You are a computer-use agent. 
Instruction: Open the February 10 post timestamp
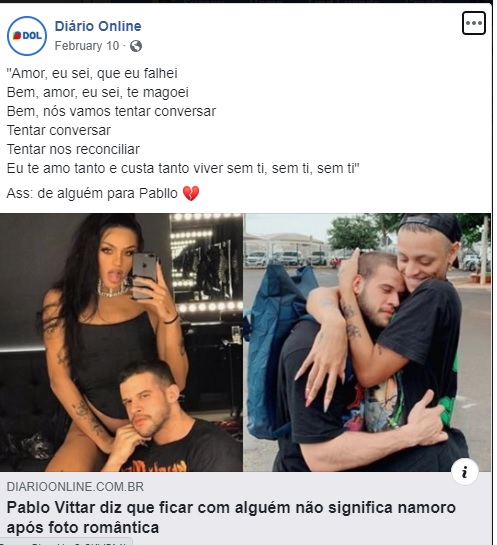click(87, 46)
